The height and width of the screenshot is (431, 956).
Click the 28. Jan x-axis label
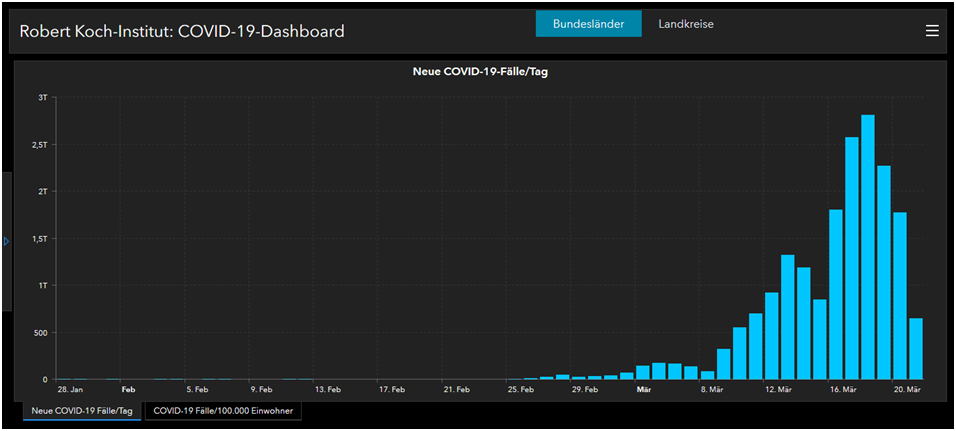(x=70, y=390)
